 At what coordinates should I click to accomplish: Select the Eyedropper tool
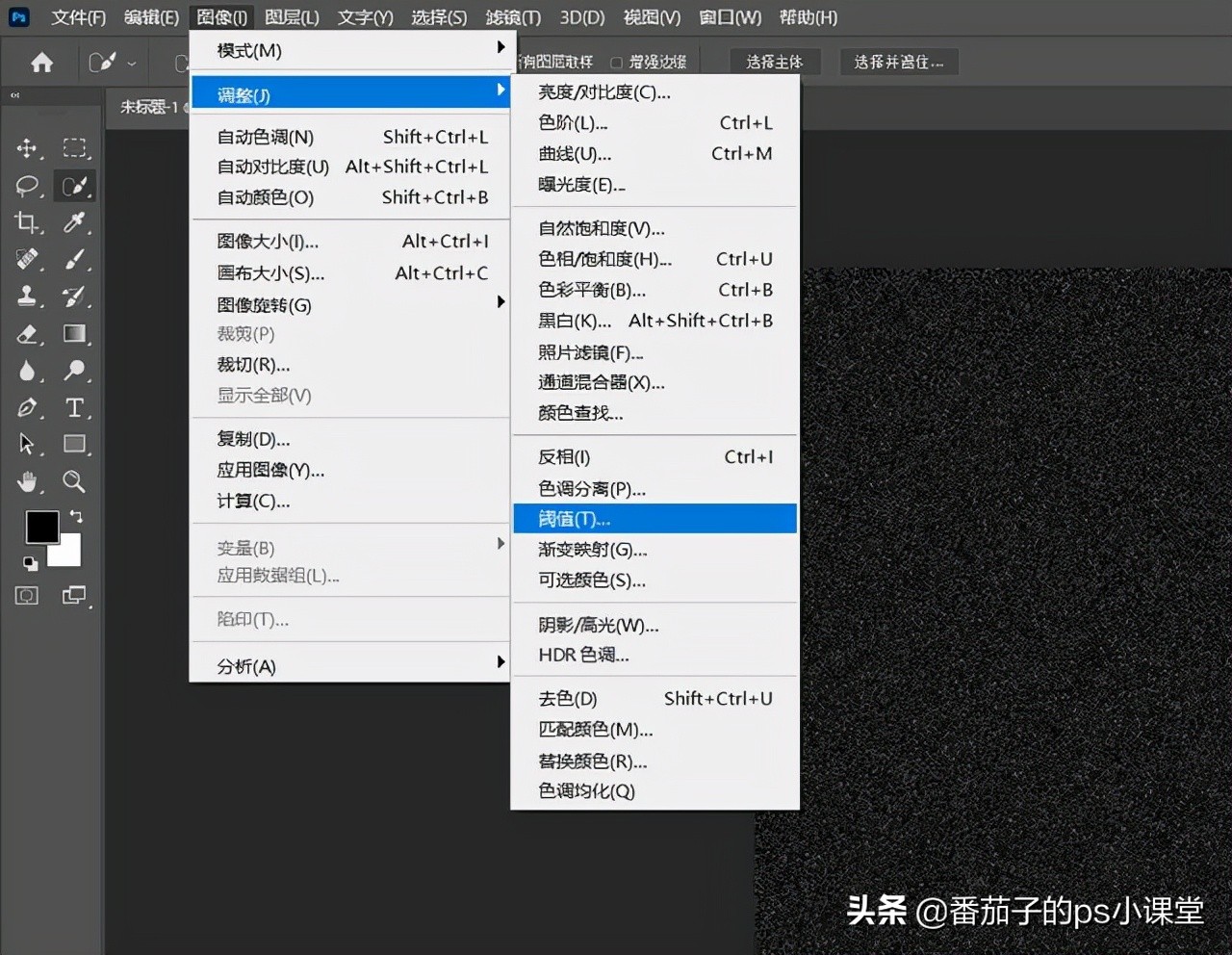pos(75,223)
